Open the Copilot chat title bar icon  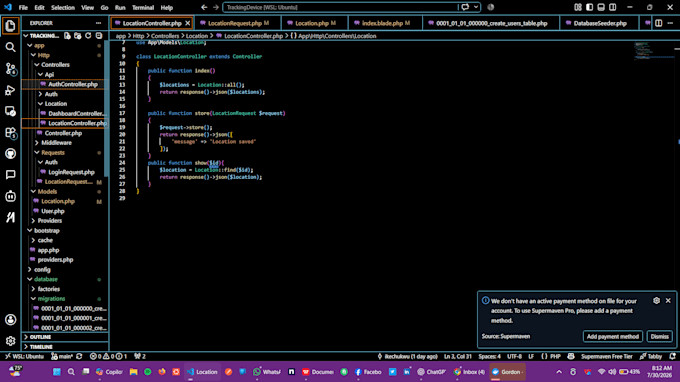click(x=465, y=7)
